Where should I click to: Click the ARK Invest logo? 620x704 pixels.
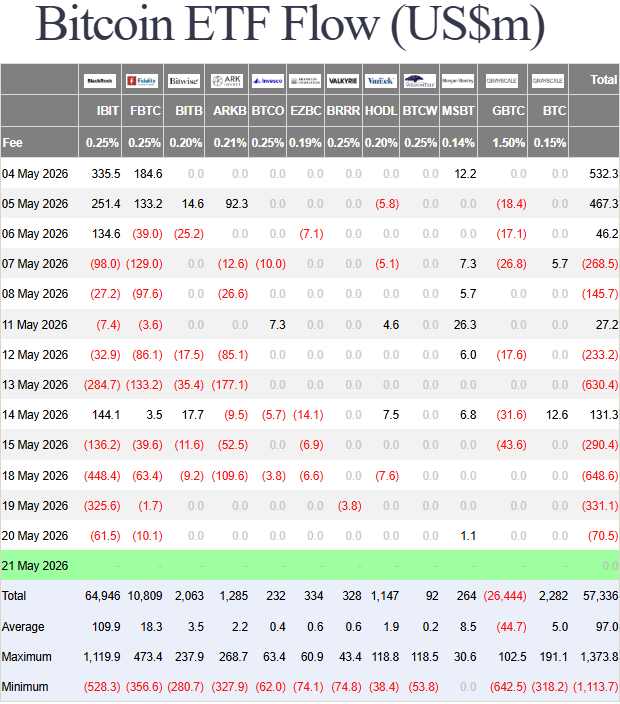pos(227,81)
